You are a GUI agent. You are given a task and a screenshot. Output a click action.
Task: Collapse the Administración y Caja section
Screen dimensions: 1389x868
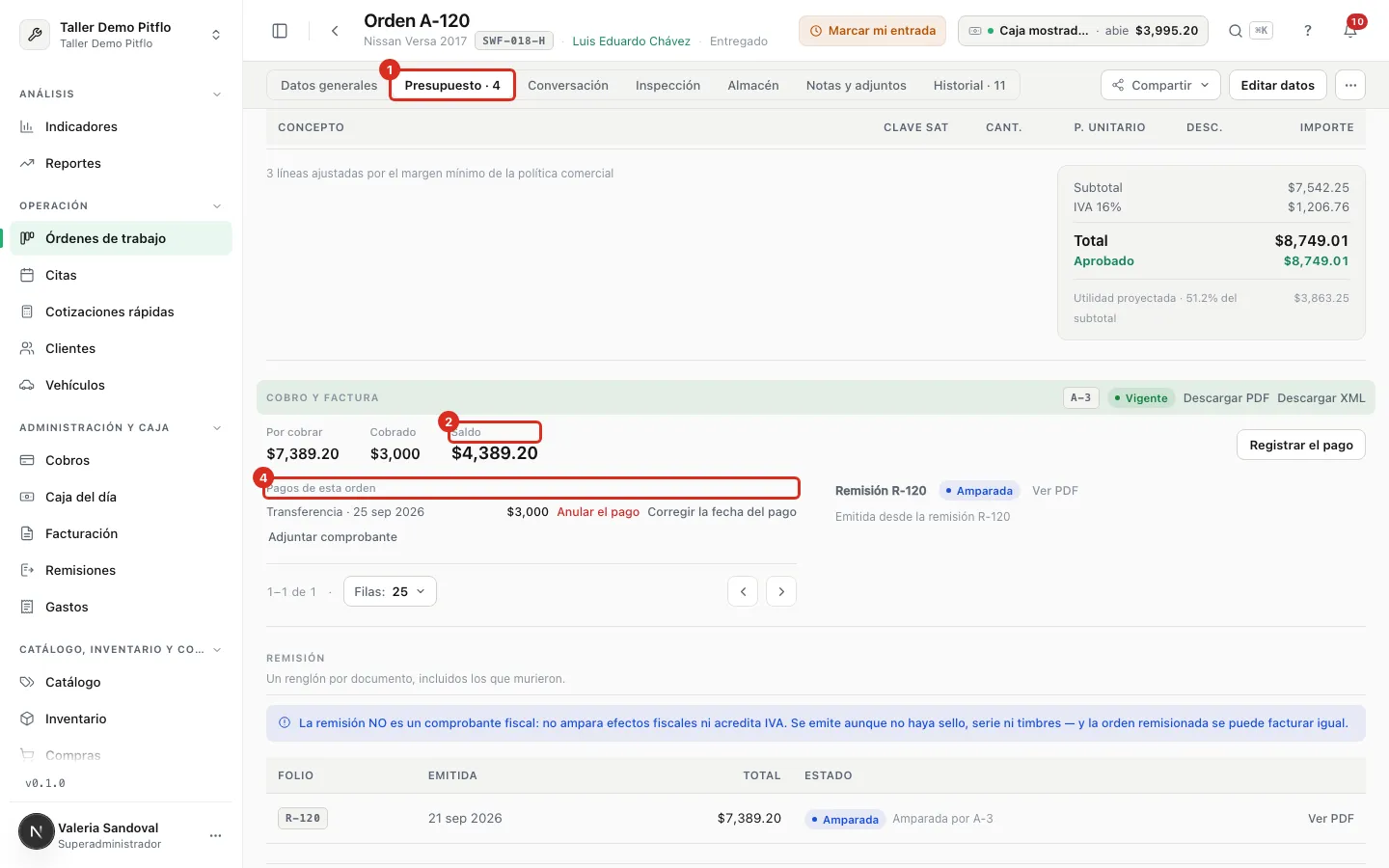pyautogui.click(x=216, y=428)
